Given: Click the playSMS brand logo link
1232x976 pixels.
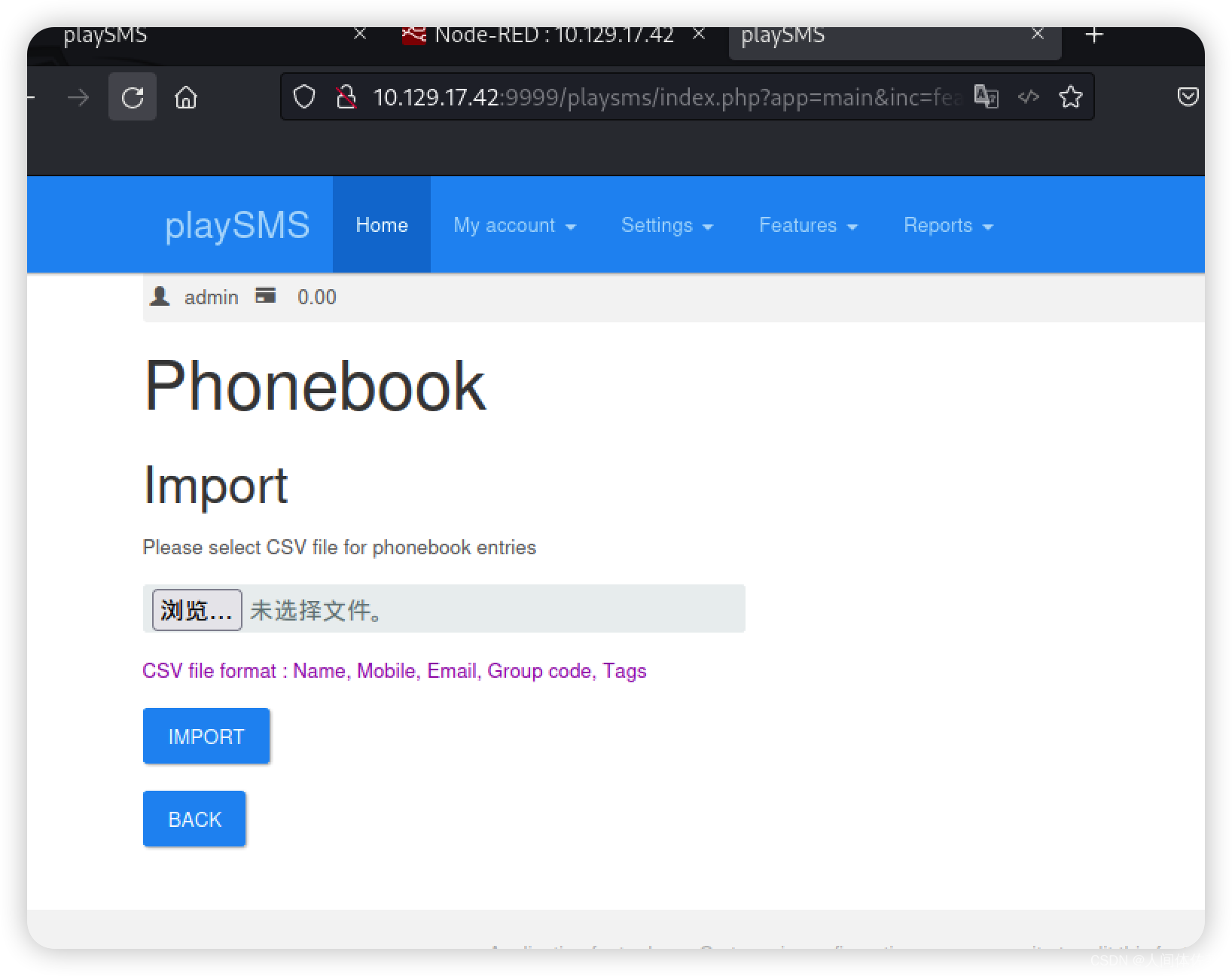Looking at the screenshot, I should point(237,225).
